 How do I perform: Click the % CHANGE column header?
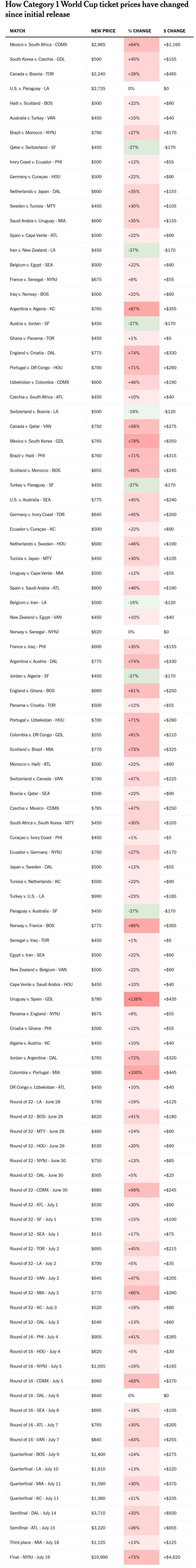point(139,30)
